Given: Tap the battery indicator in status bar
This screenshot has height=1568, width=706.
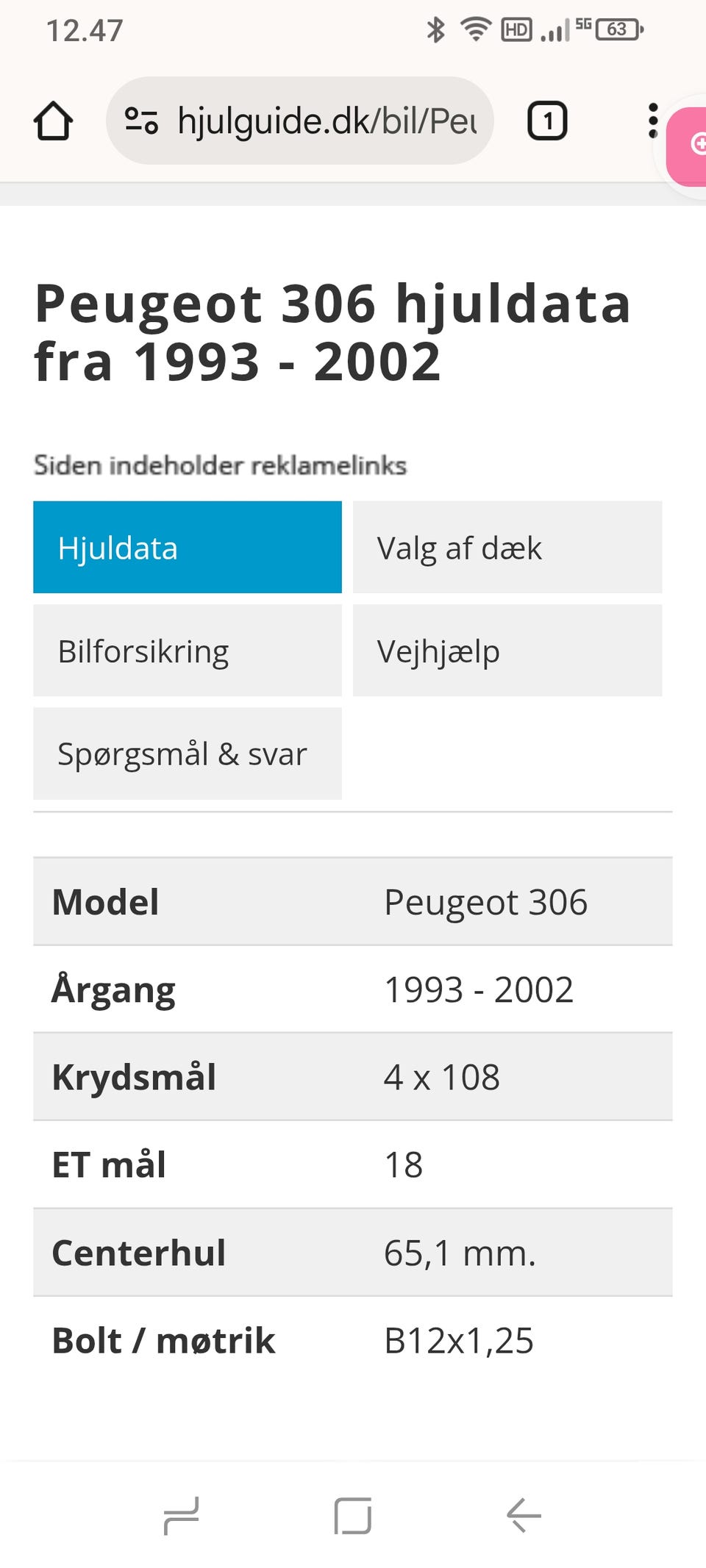Looking at the screenshot, I should coord(619,29).
